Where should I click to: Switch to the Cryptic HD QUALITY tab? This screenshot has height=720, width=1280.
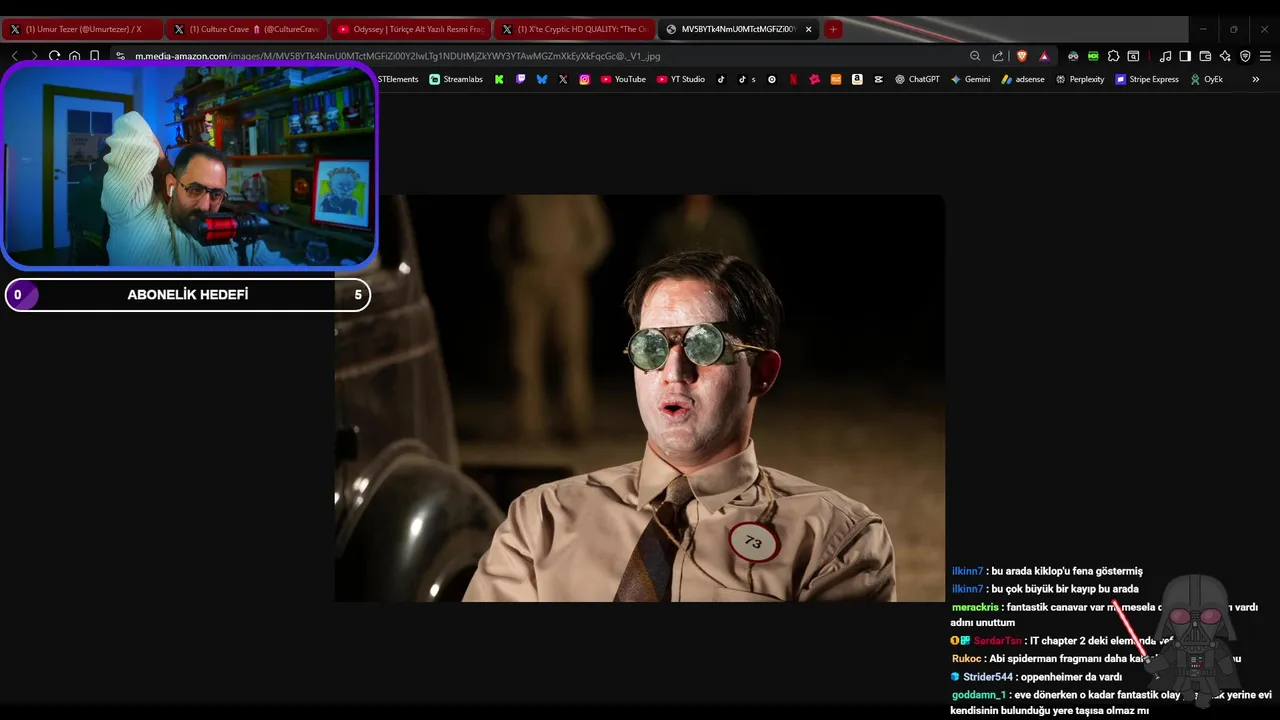click(x=574, y=29)
